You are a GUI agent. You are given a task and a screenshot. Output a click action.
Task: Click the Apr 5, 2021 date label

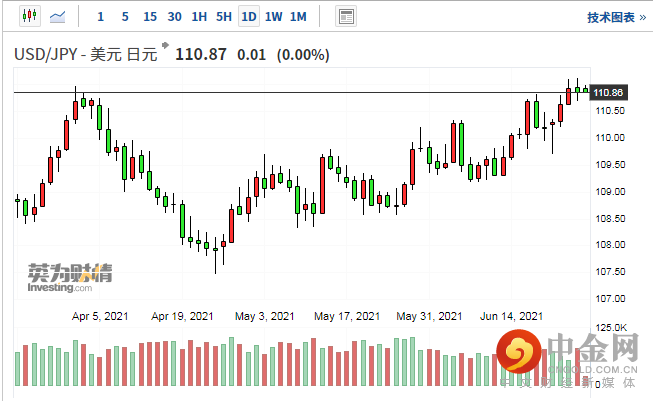[x=100, y=316]
